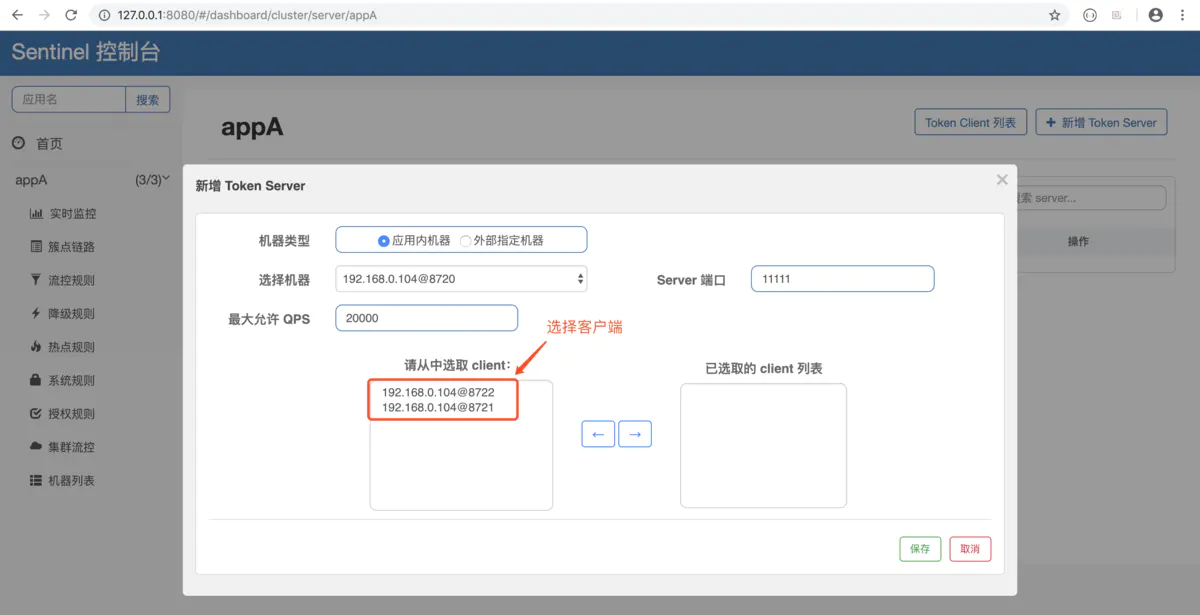Open 机器列表 menu item
The width and height of the screenshot is (1200, 615).
pos(72,480)
